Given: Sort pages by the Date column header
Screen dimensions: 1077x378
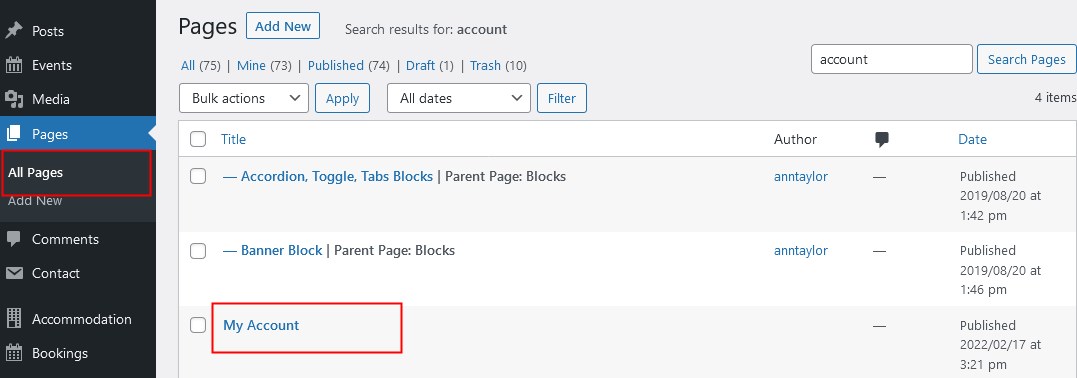Looking at the screenshot, I should 972,140.
